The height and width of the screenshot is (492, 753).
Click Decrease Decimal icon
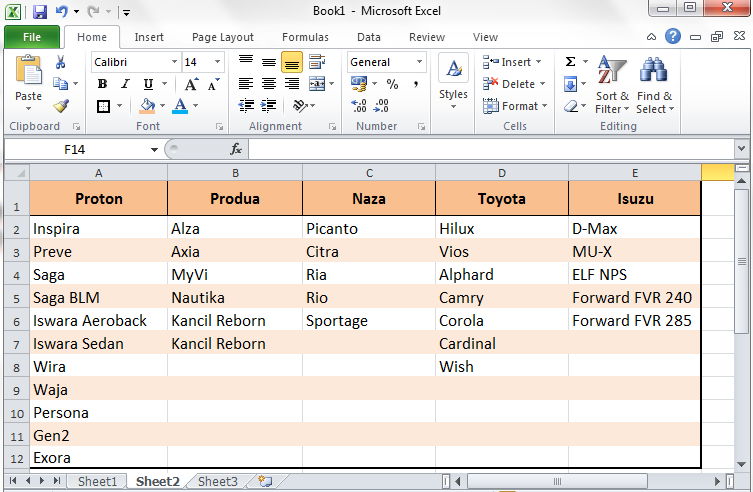(x=381, y=106)
